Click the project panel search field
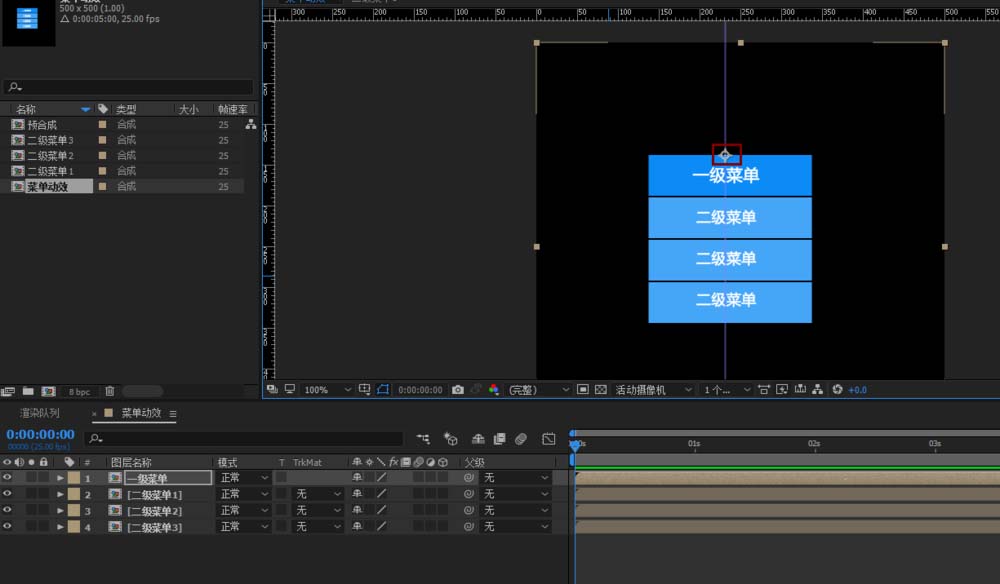Screen dimensions: 1000x584 point(128,87)
